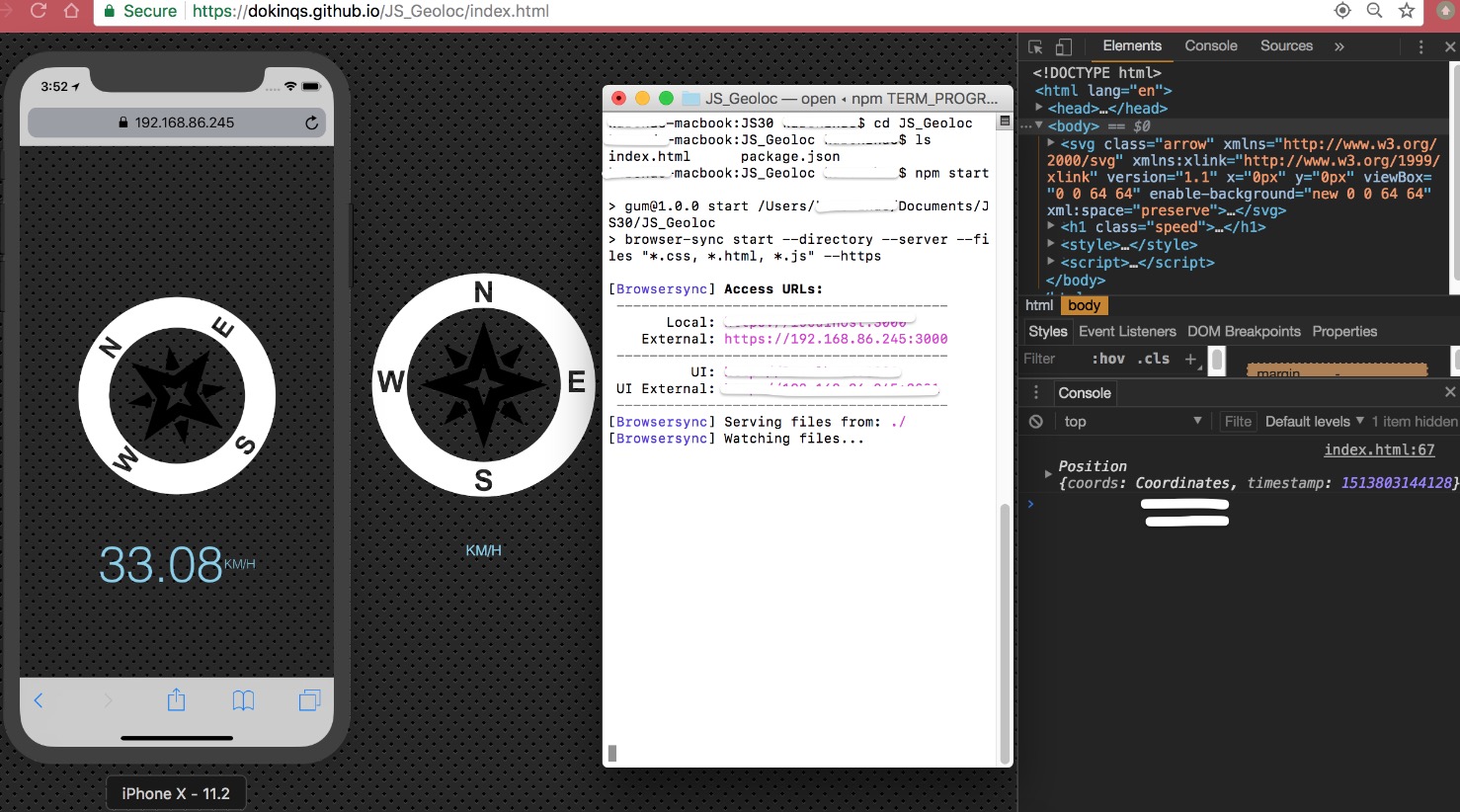Minimize the terminal window with yellow button
The width and height of the screenshot is (1460, 812).
tap(642, 98)
